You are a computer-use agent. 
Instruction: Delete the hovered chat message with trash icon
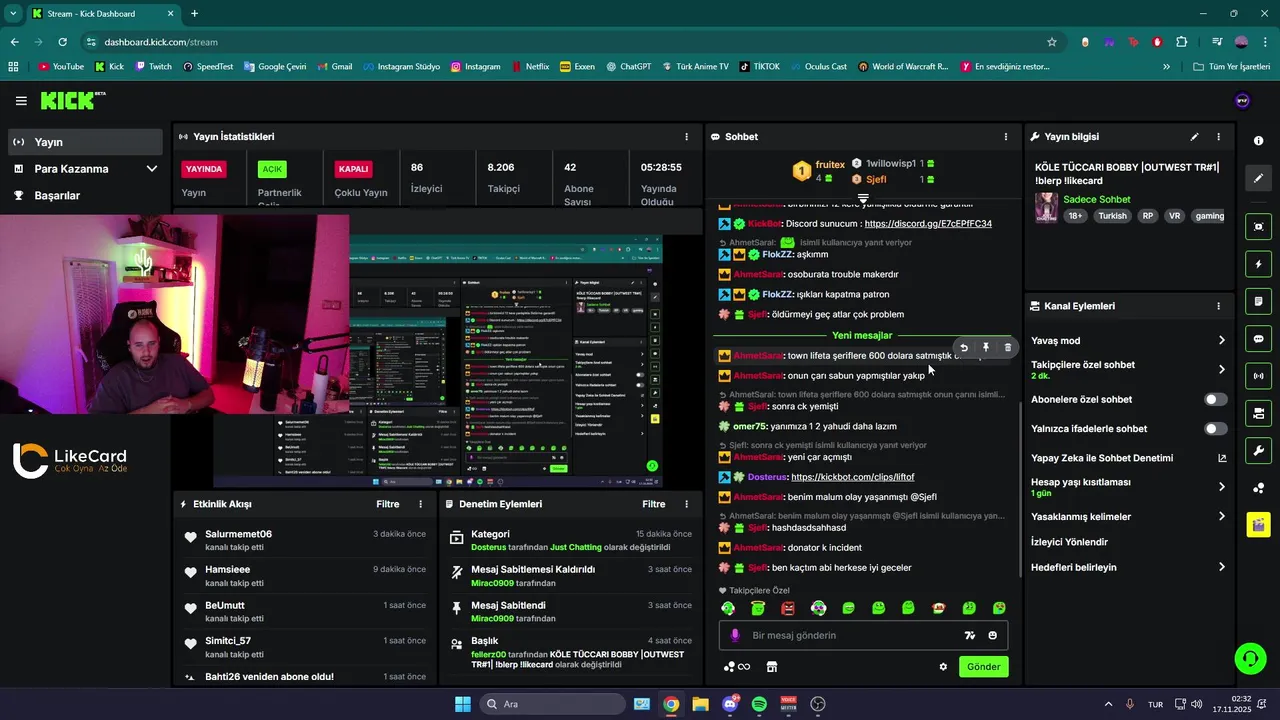(1007, 348)
